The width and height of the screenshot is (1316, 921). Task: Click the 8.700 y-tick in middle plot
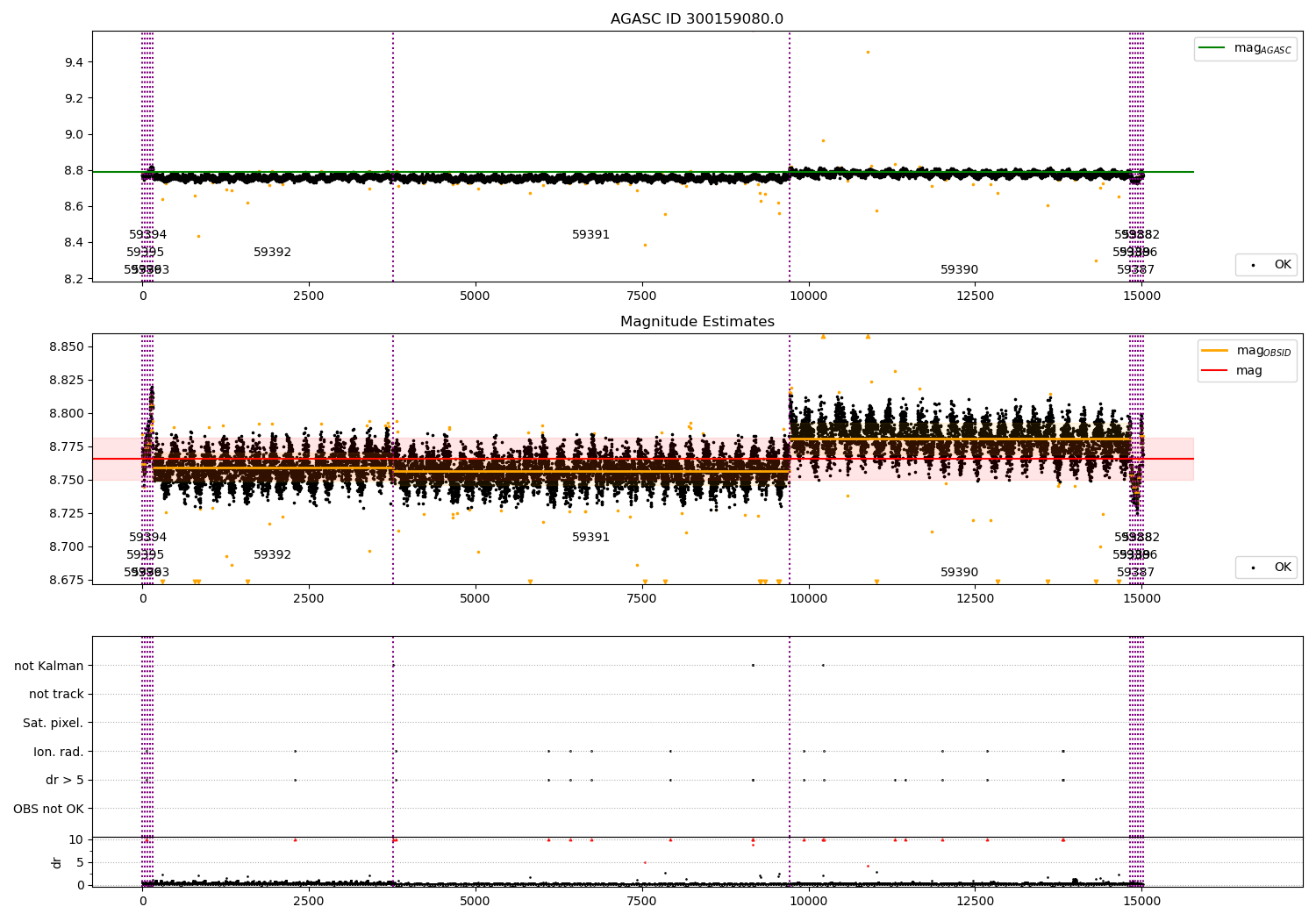point(67,546)
